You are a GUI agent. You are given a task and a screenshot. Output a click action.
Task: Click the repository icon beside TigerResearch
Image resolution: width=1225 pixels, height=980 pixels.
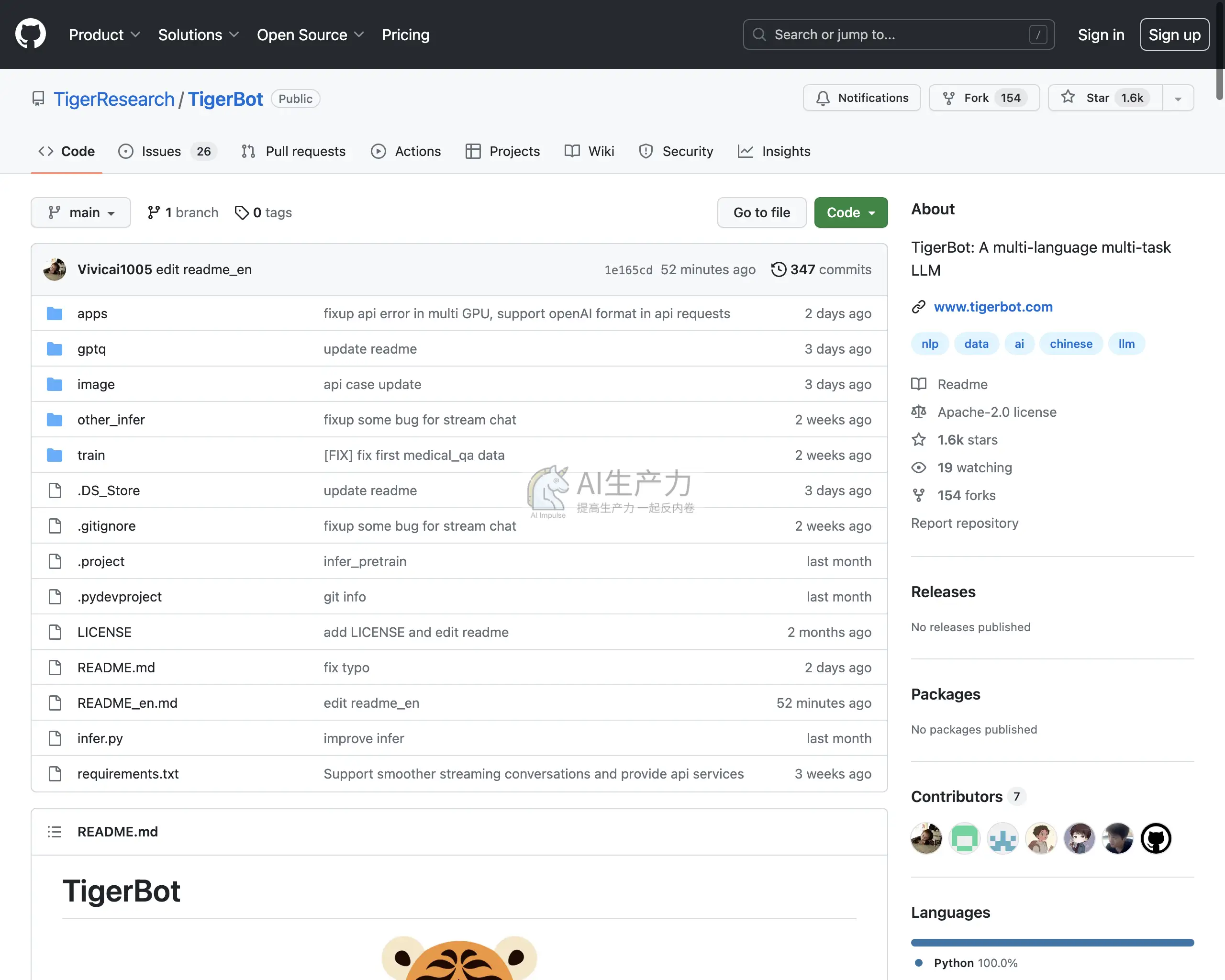(38, 99)
